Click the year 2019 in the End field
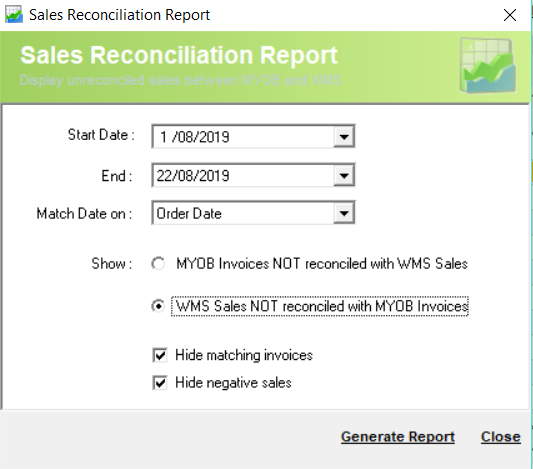Viewport: 533px width, 469px height. point(217,176)
